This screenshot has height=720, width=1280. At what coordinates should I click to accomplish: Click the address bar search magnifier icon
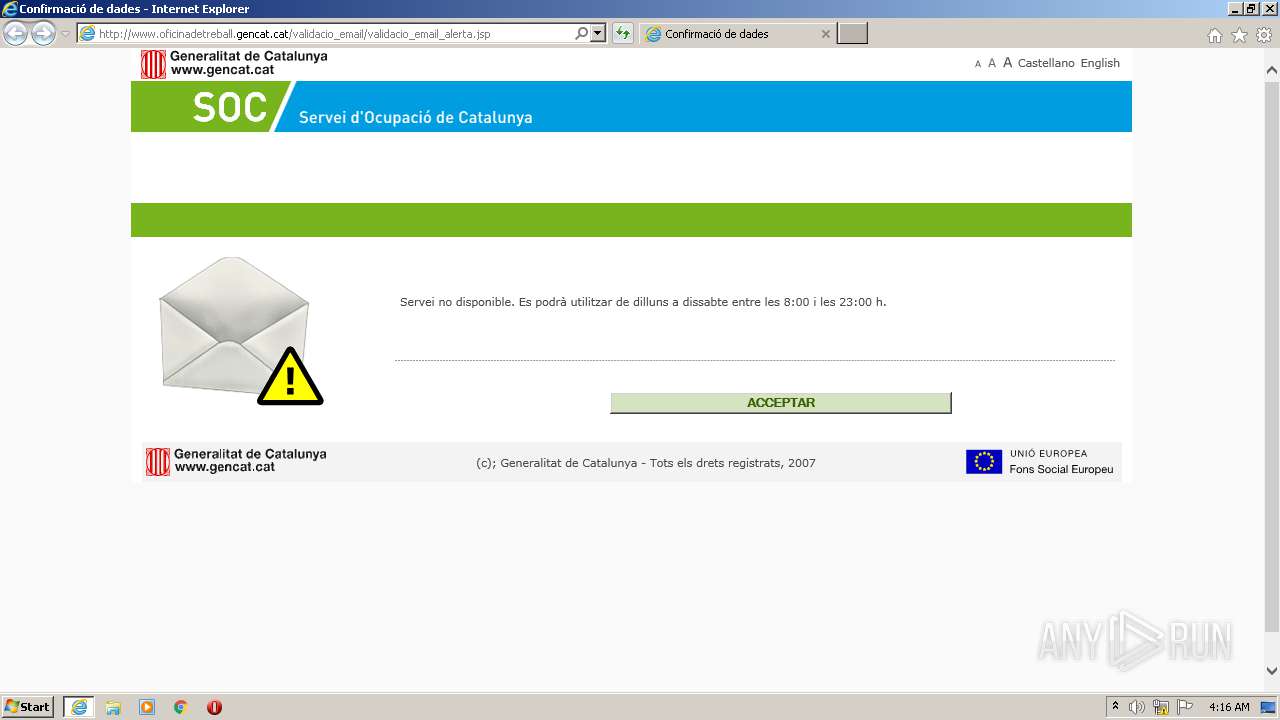point(581,34)
